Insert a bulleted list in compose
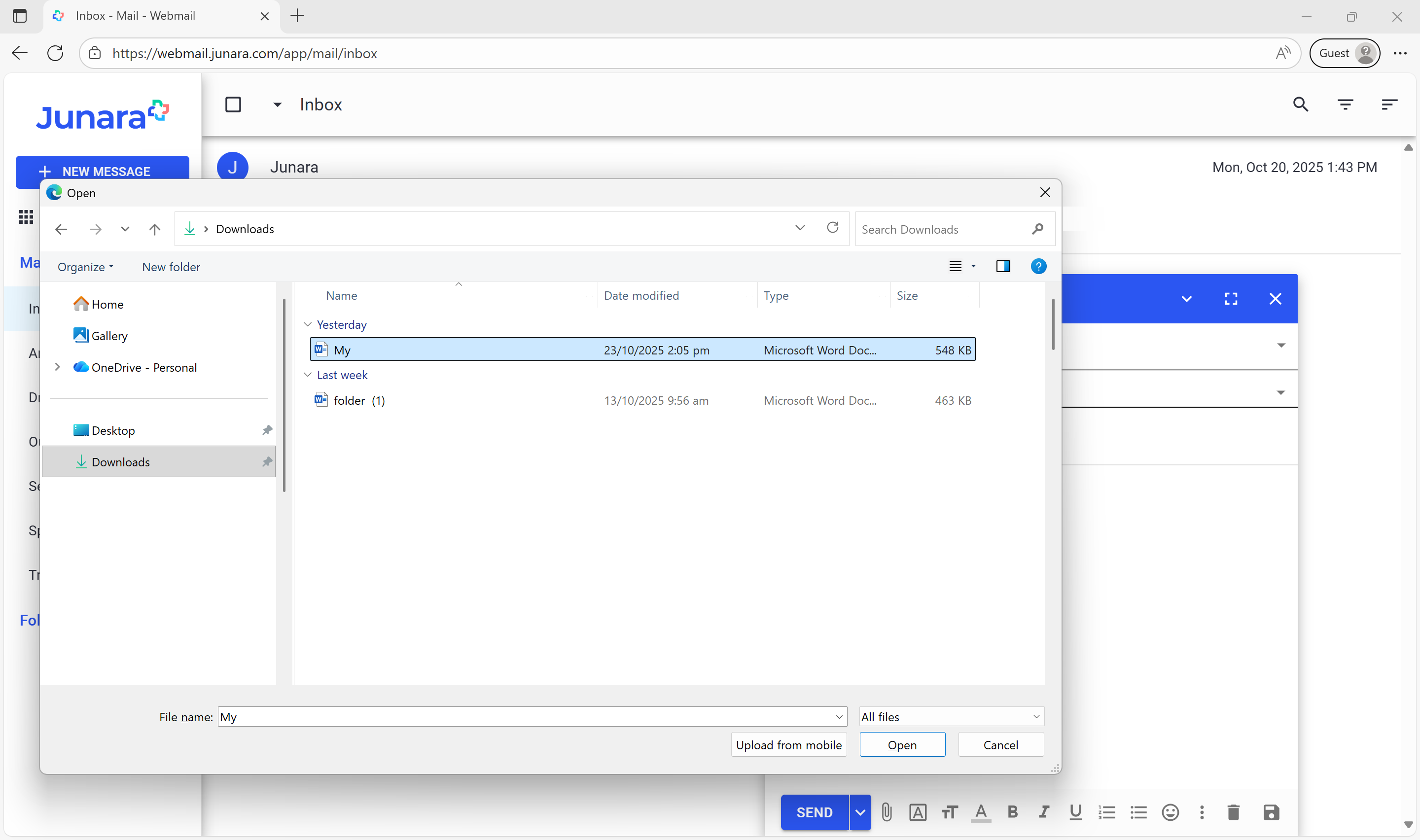The height and width of the screenshot is (840, 1420). click(x=1138, y=812)
